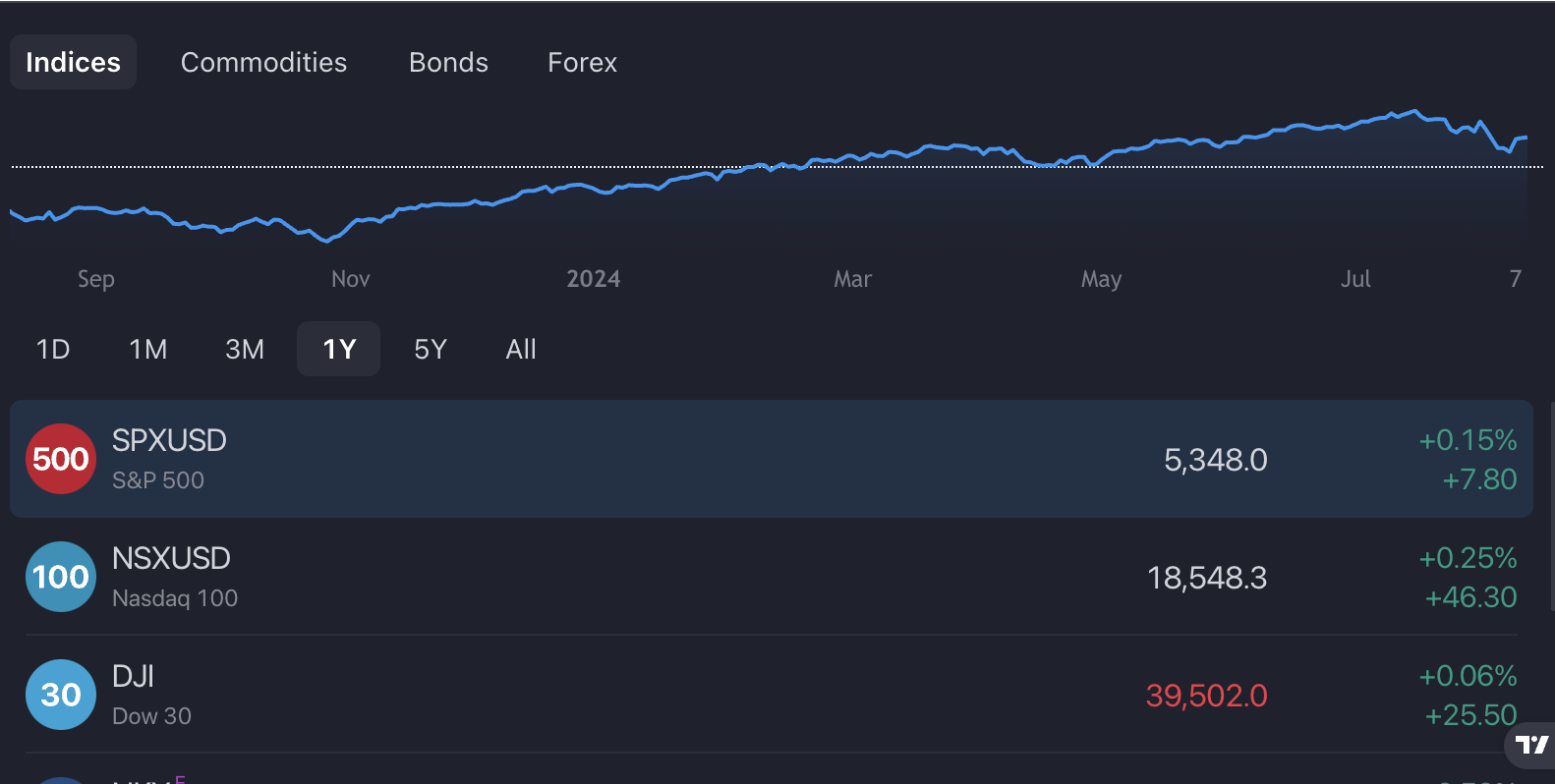Set chart range to 3M

point(245,349)
